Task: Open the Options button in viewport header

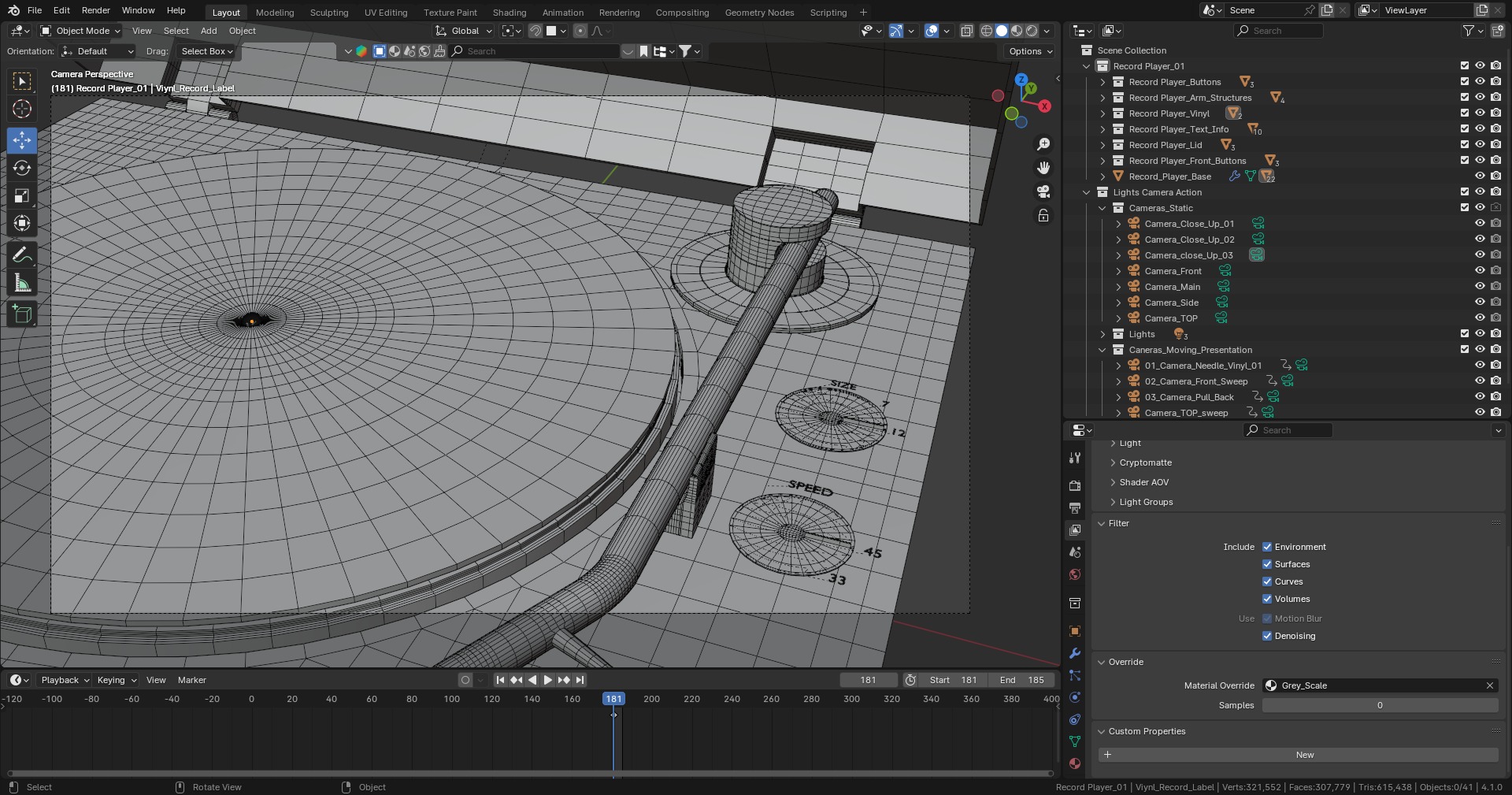Action: 1030,51
